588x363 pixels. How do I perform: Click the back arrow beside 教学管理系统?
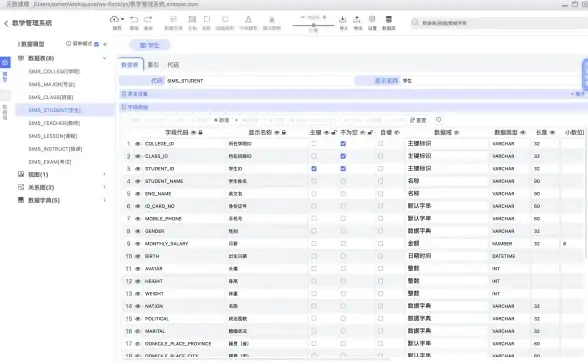(x=6, y=23)
